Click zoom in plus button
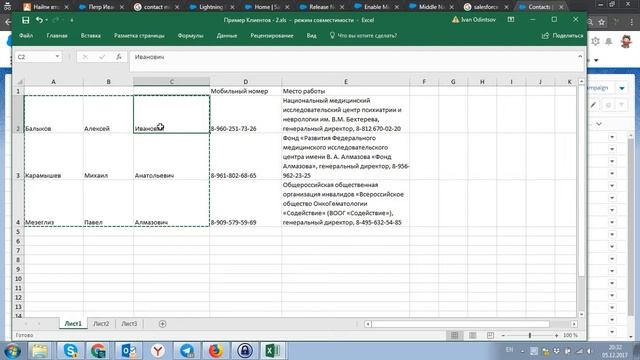 click(556, 335)
